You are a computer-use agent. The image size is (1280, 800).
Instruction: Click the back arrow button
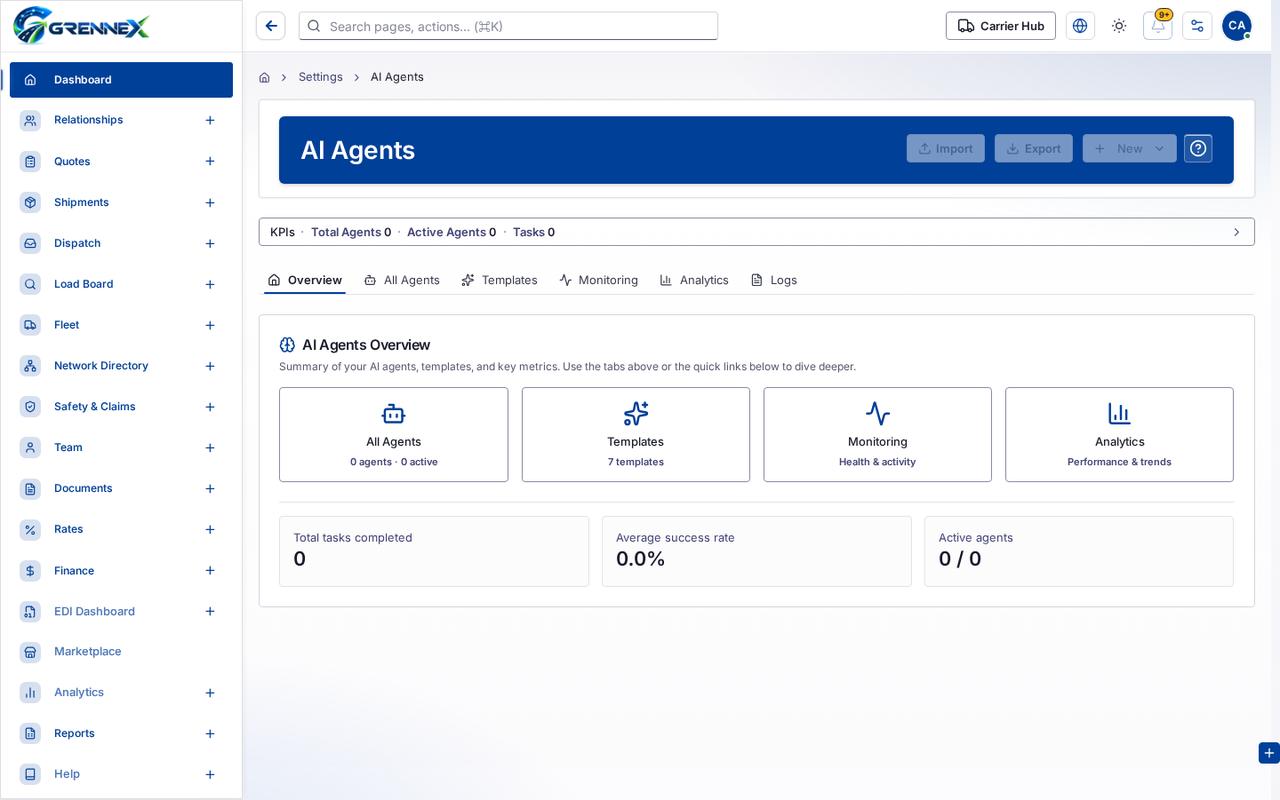[x=271, y=26]
